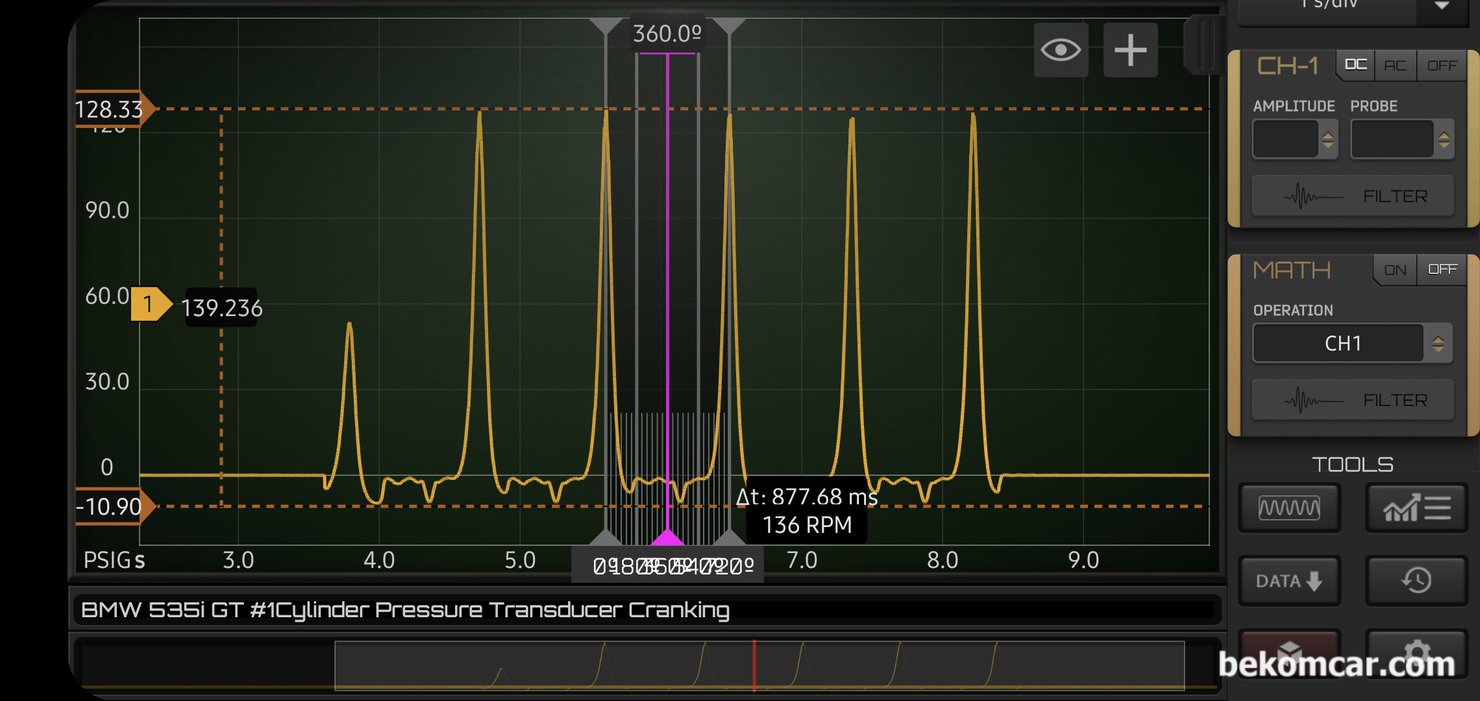Turn CH-1 channel OFF
This screenshot has height=701, width=1480.
[1442, 65]
